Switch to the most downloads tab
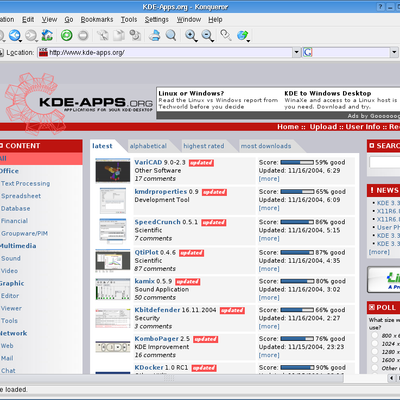Viewport: 400px width, 400px height. [x=266, y=146]
